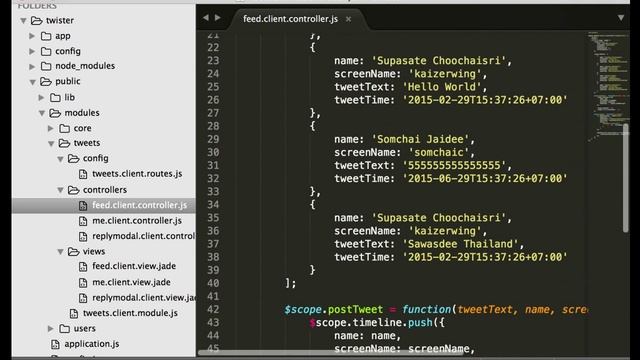This screenshot has height=360, width=640.
Task: Click the twister folder icon
Action: tap(37, 20)
